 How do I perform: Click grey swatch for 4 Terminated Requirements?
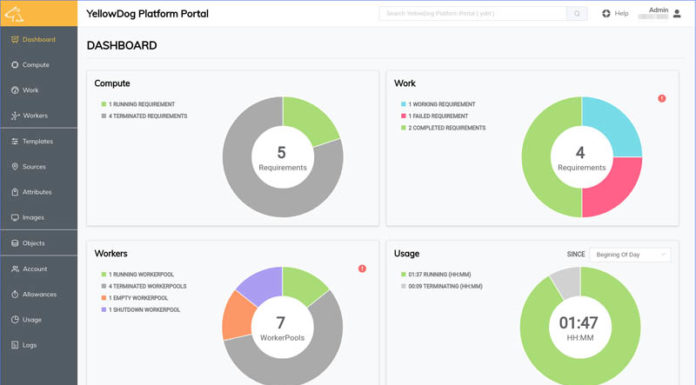tap(103, 116)
